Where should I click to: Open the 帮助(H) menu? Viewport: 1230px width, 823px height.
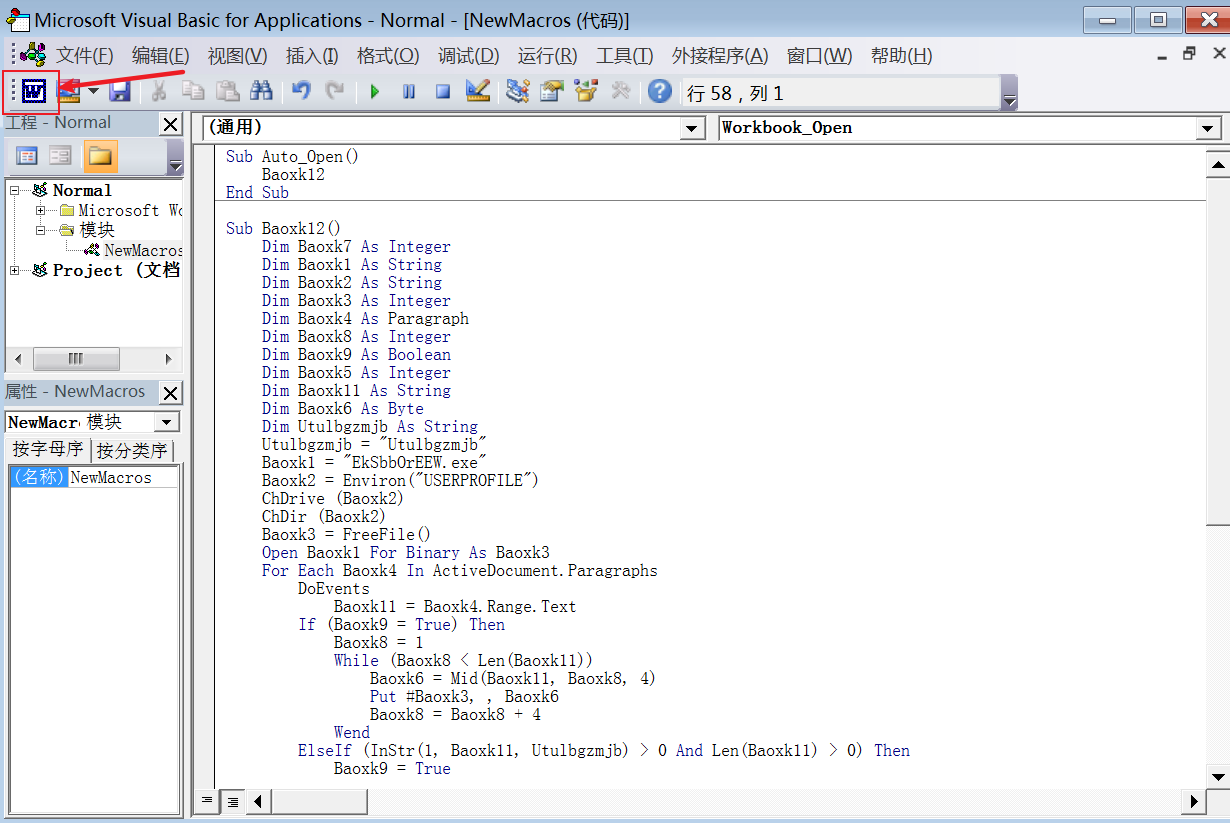tap(901, 56)
